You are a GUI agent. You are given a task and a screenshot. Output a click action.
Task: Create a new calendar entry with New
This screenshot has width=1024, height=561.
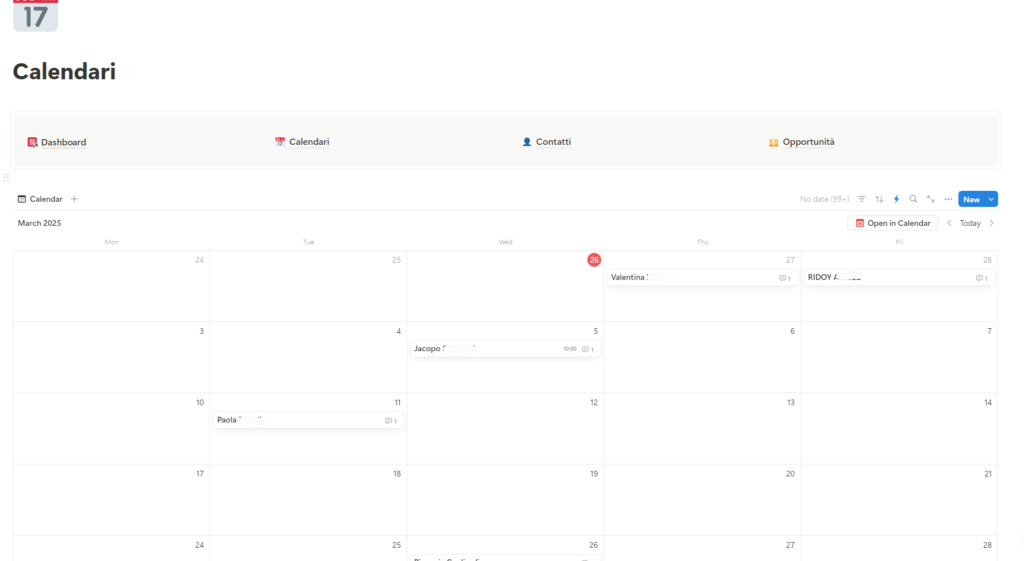(972, 199)
